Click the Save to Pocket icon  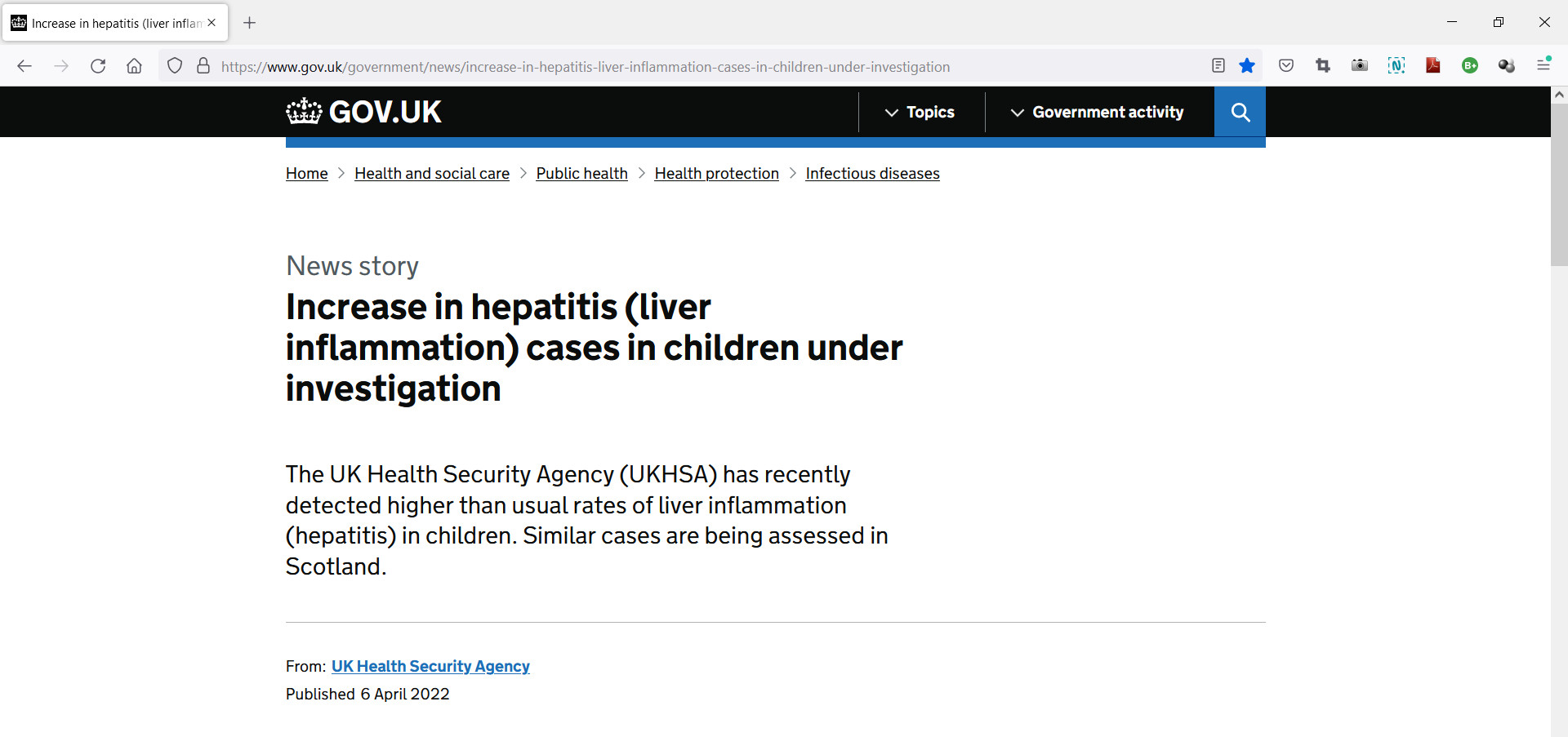1286,66
